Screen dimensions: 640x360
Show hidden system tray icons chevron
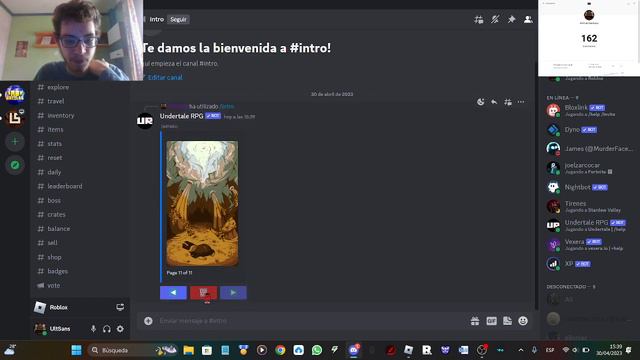point(521,350)
